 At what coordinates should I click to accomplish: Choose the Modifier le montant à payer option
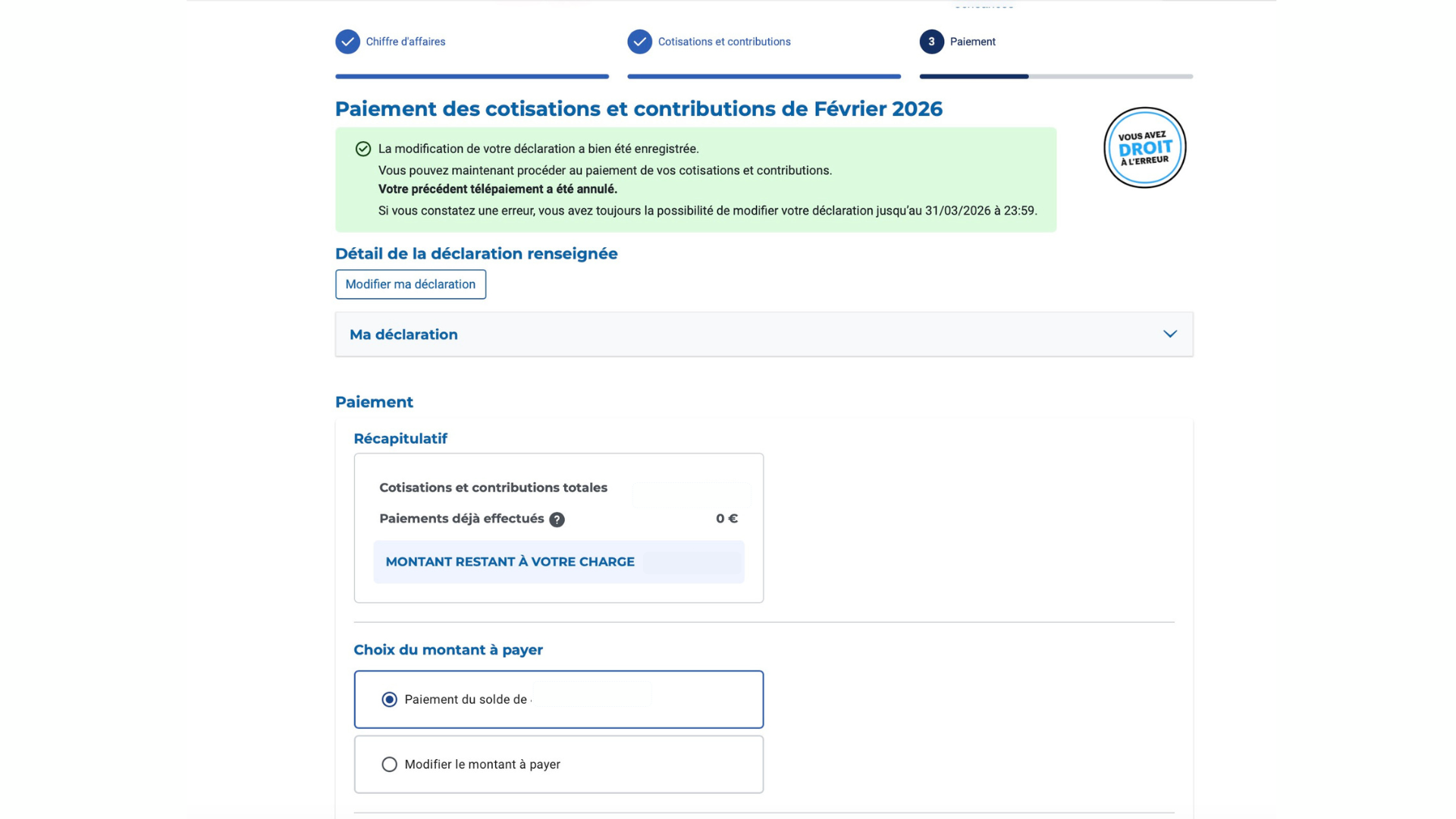pyautogui.click(x=389, y=764)
